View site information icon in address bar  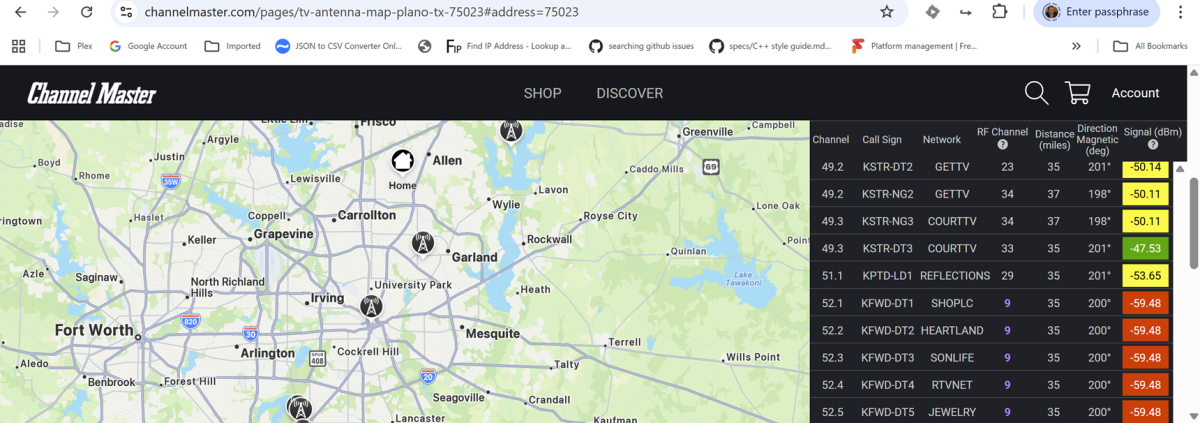(x=125, y=12)
